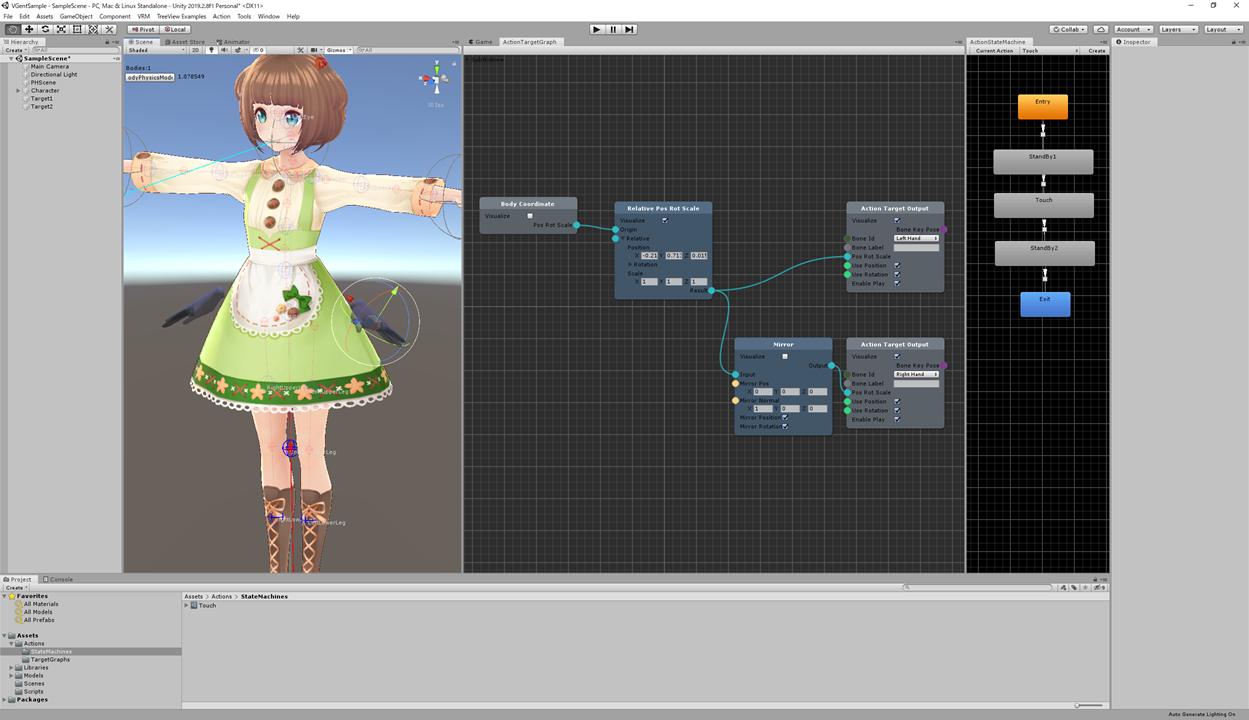Adjust Project icon size slider
This screenshot has height=720, width=1249.
[x=1090, y=705]
